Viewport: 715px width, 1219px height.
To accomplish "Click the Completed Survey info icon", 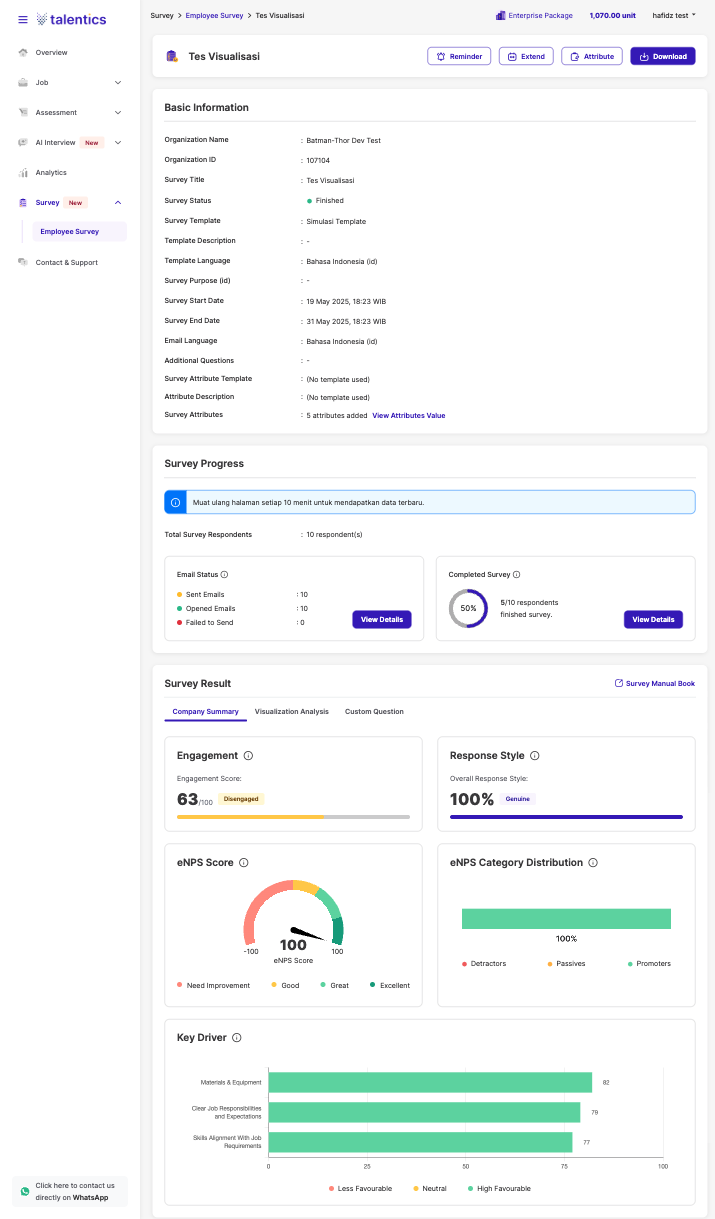I will 516,575.
